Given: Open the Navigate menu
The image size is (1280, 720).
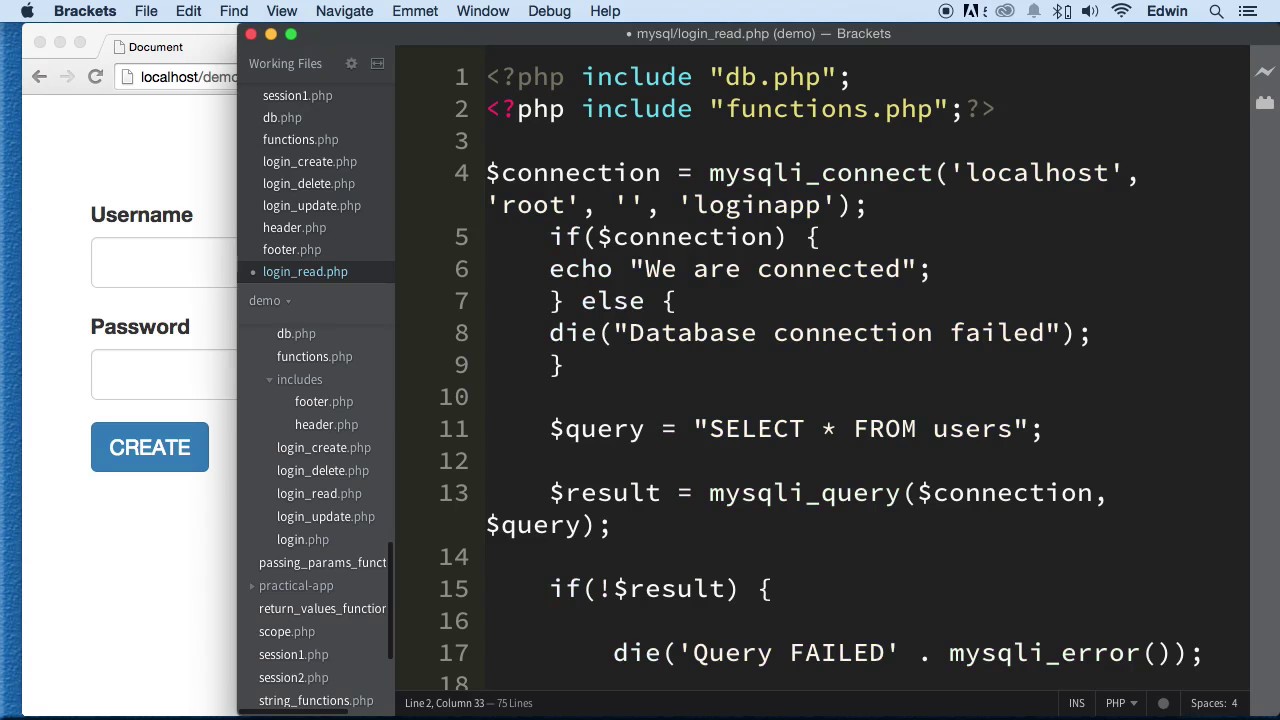Looking at the screenshot, I should 344,11.
